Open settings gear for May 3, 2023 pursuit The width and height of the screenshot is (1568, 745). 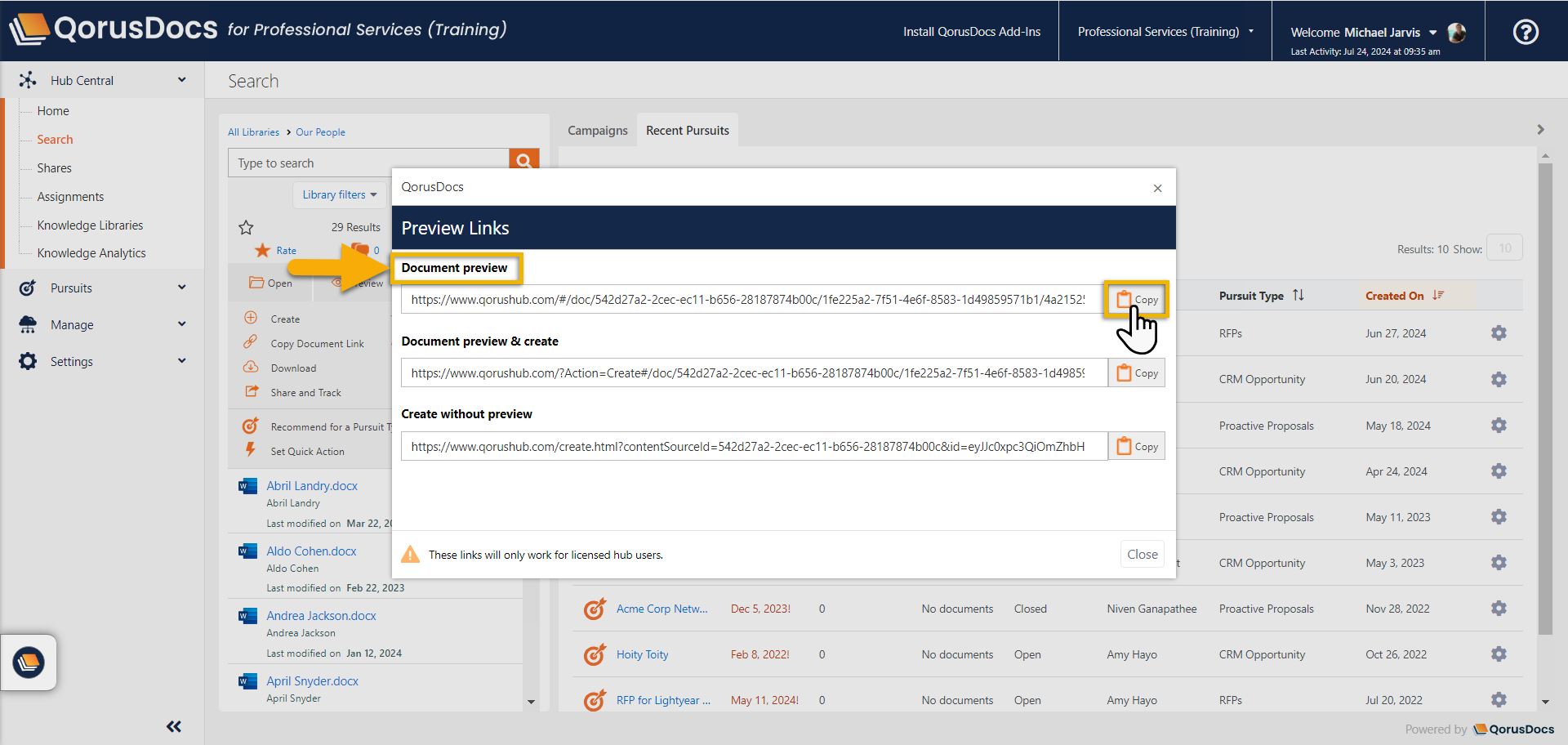(1499, 563)
